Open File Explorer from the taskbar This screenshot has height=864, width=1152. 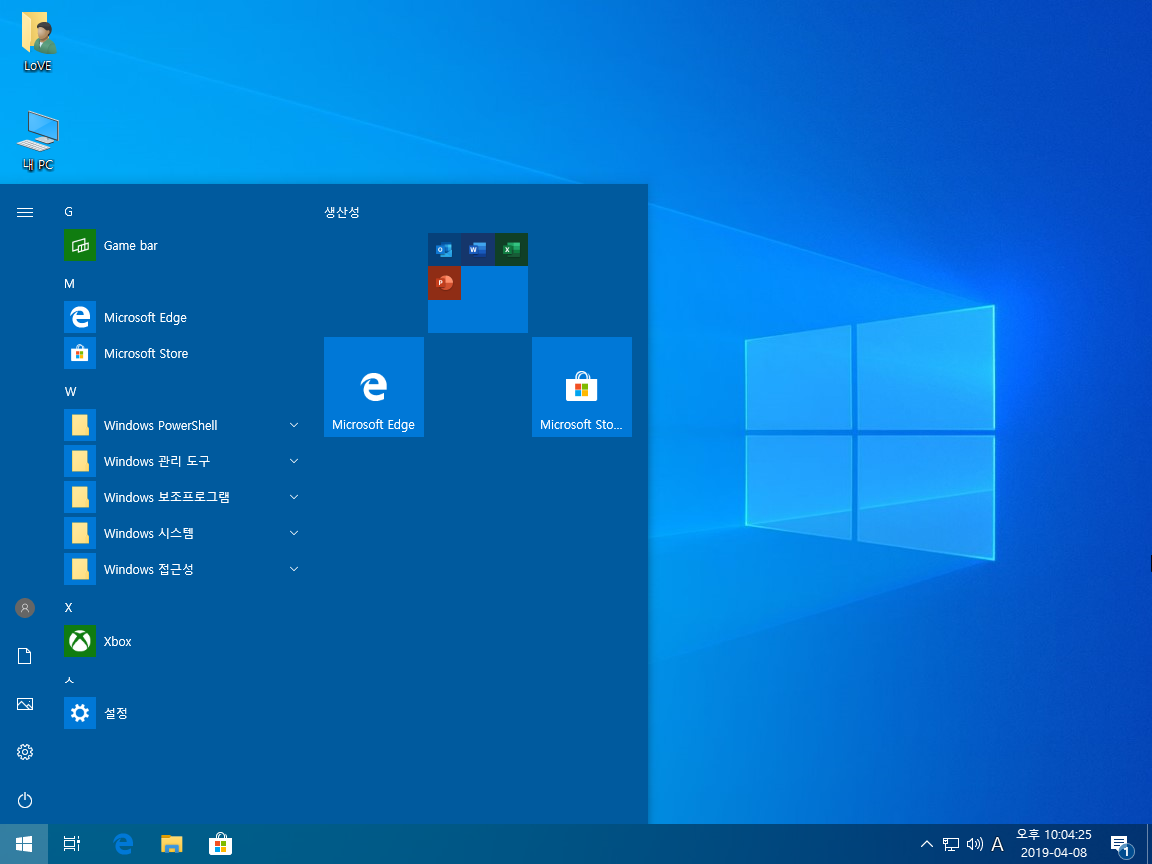(172, 844)
